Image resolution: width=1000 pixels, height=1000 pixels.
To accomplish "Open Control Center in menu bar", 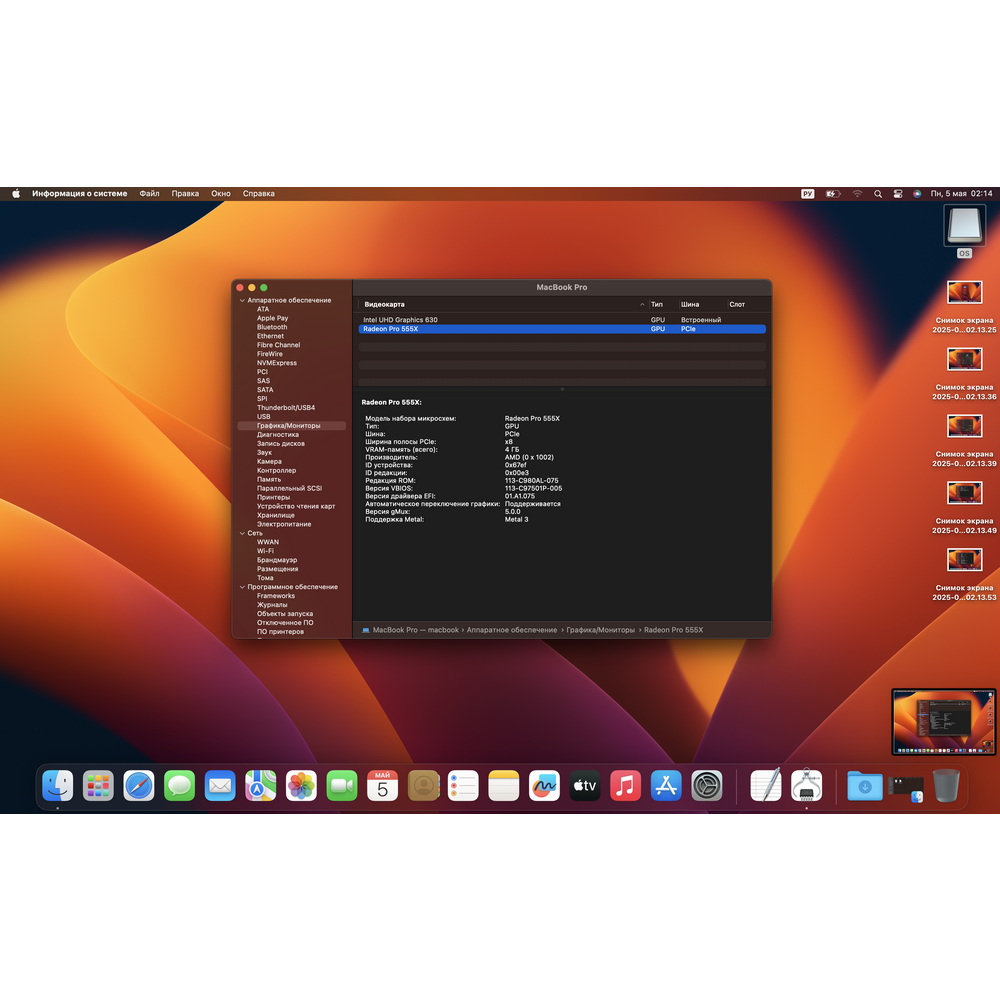I will click(897, 194).
